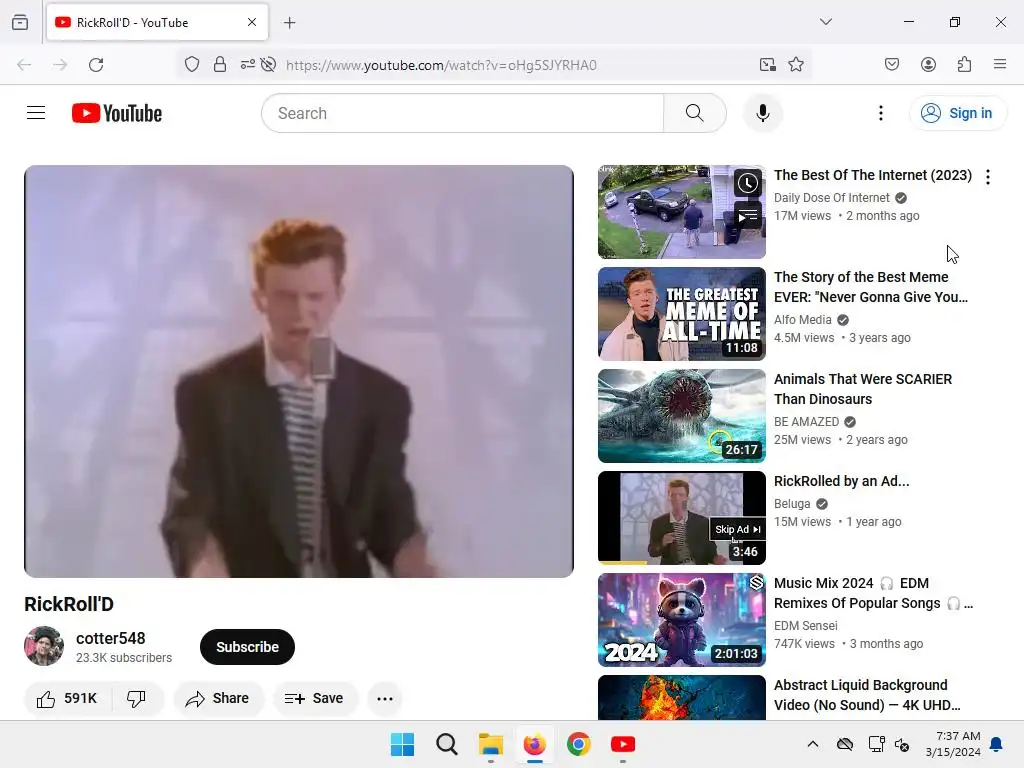
Task: Open the taskbar clock and date
Action: (x=953, y=744)
